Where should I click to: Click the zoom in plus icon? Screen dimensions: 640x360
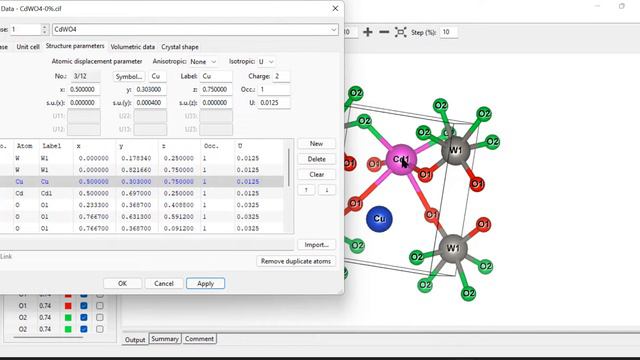(367, 32)
